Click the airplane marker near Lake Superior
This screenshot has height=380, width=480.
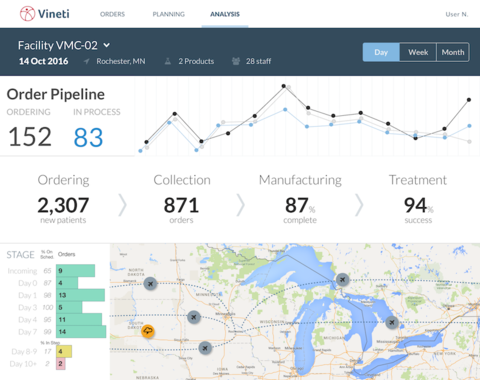click(342, 279)
